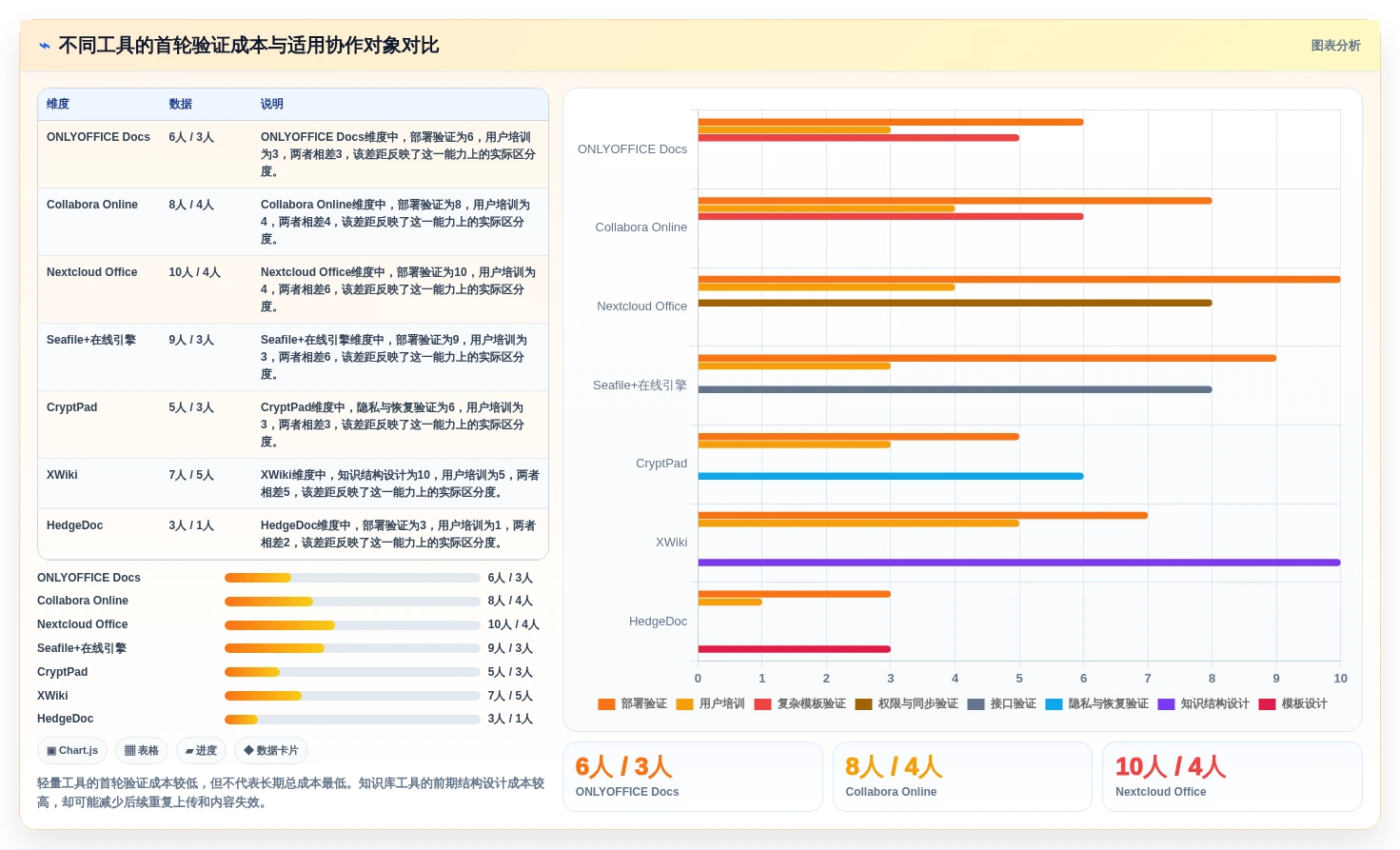Select CryptPad table row name
1400x850 pixels.
click(x=71, y=407)
